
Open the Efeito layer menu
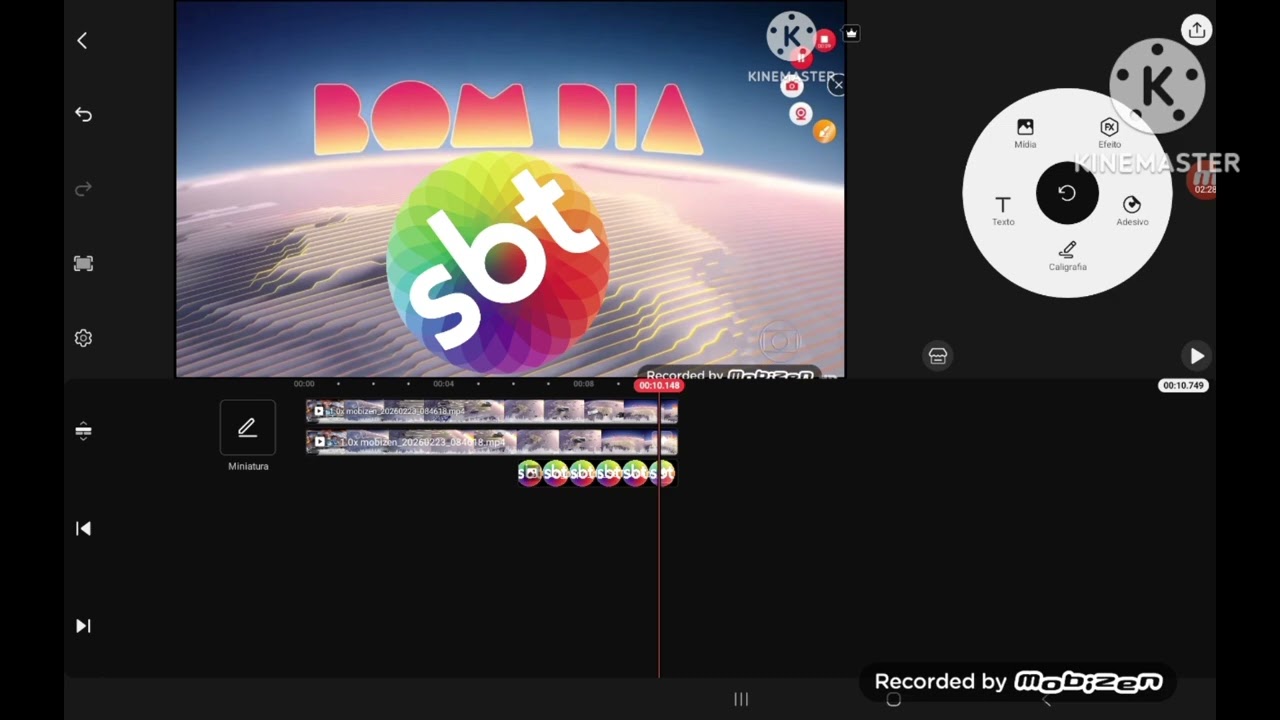pos(1109,132)
